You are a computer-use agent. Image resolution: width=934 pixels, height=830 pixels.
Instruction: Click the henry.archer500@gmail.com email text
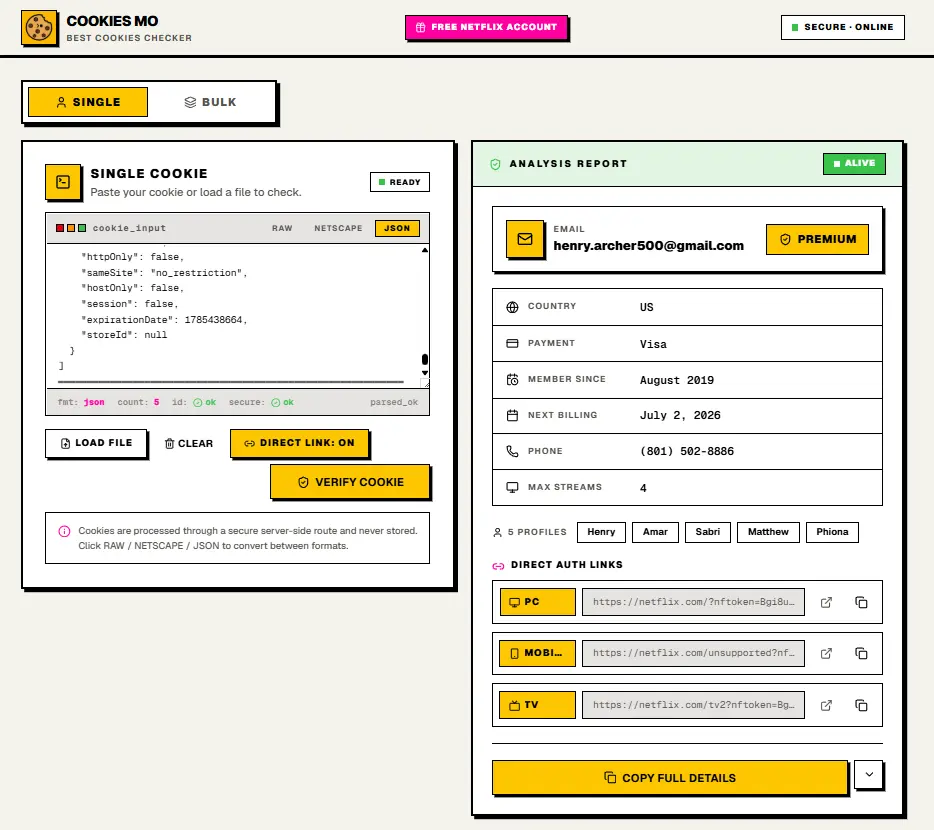[648, 245]
